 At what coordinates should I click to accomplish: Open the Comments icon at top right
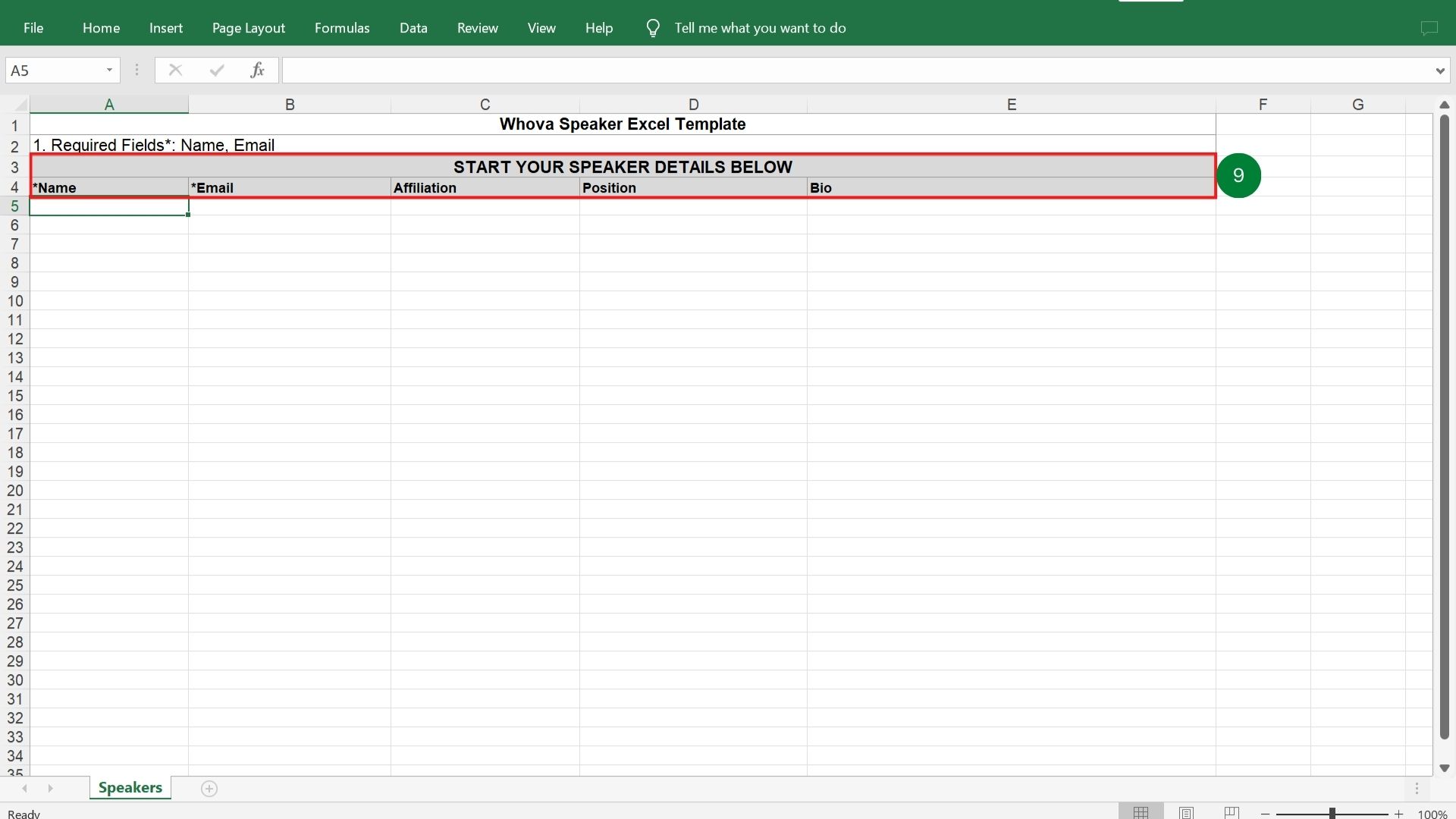point(1429,28)
